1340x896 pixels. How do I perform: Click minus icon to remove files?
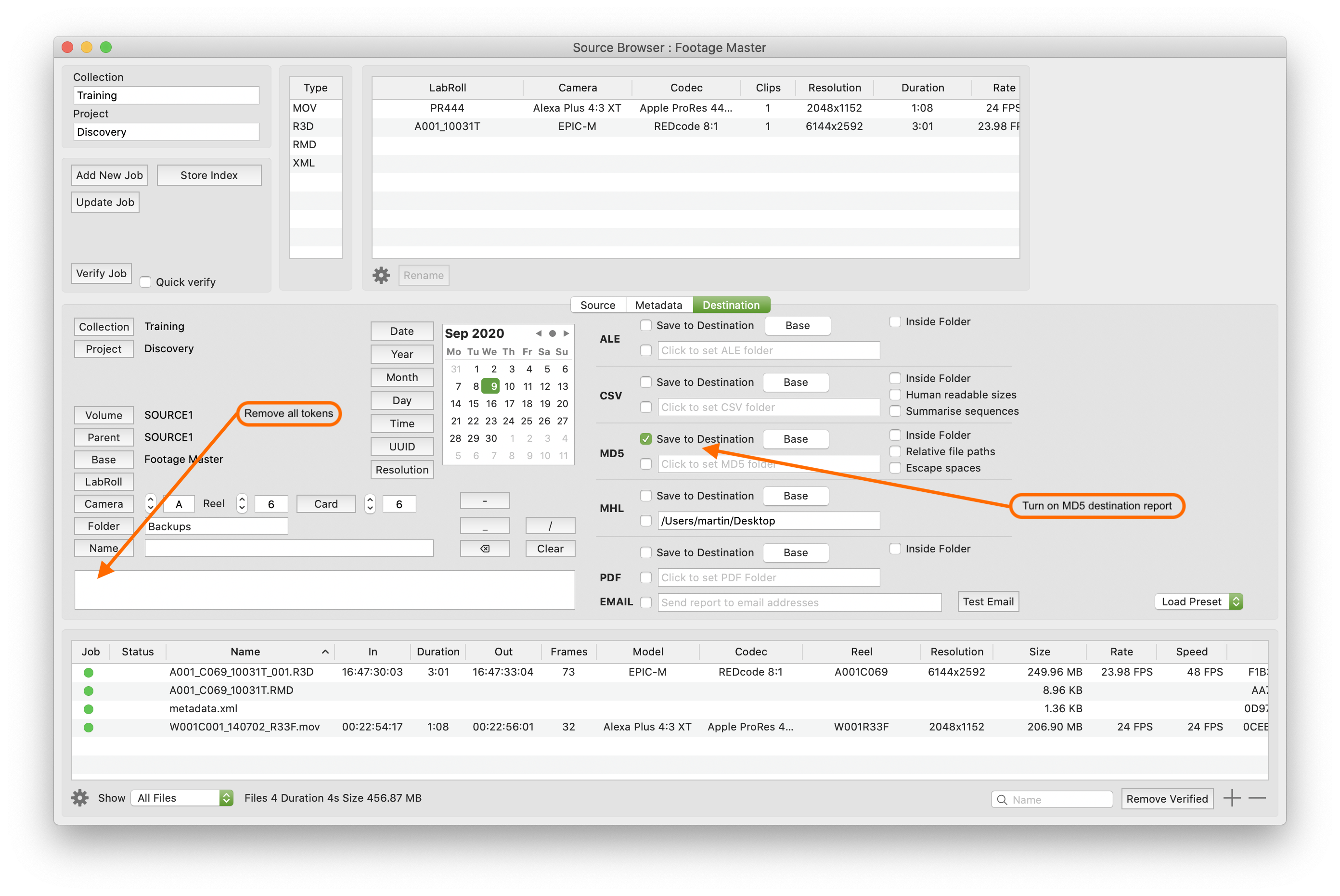[1257, 798]
